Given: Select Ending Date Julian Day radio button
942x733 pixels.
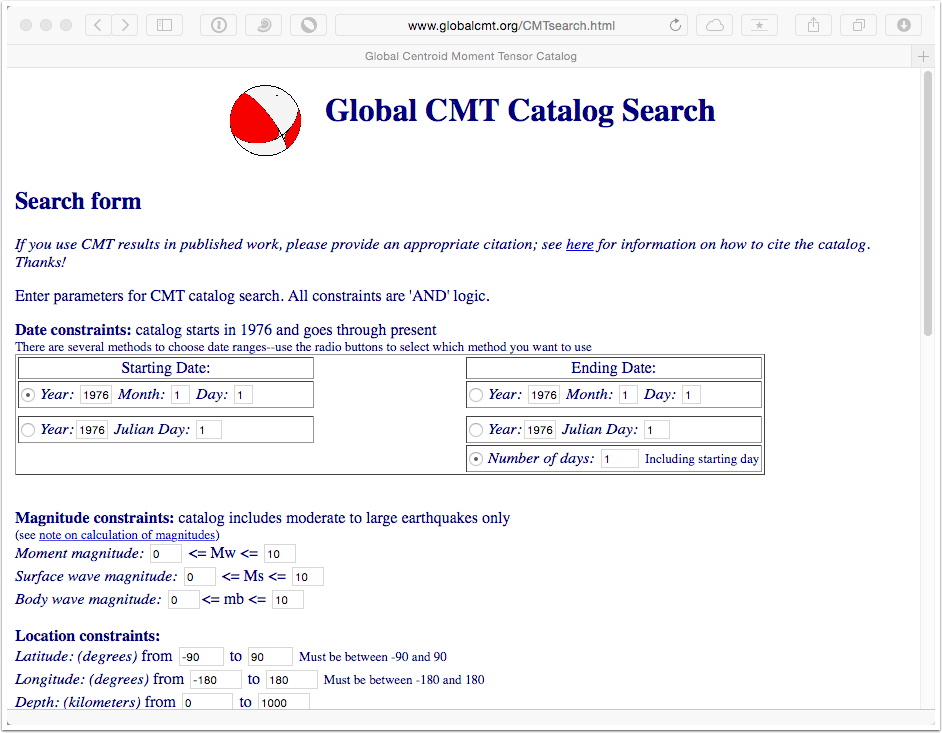Looking at the screenshot, I should tap(476, 430).
